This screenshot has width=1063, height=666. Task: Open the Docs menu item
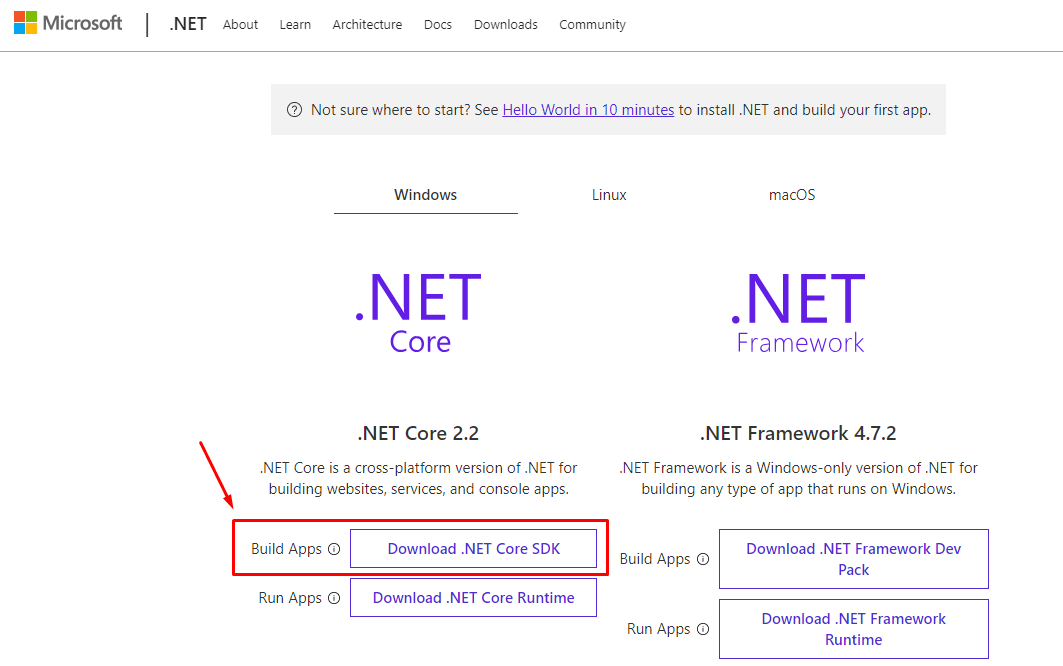437,24
